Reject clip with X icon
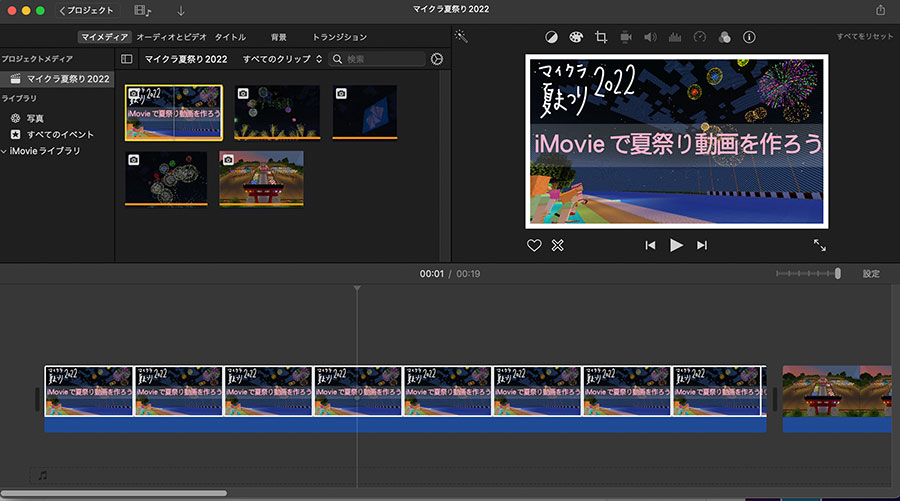Viewport: 900px width, 501px height. 557,246
